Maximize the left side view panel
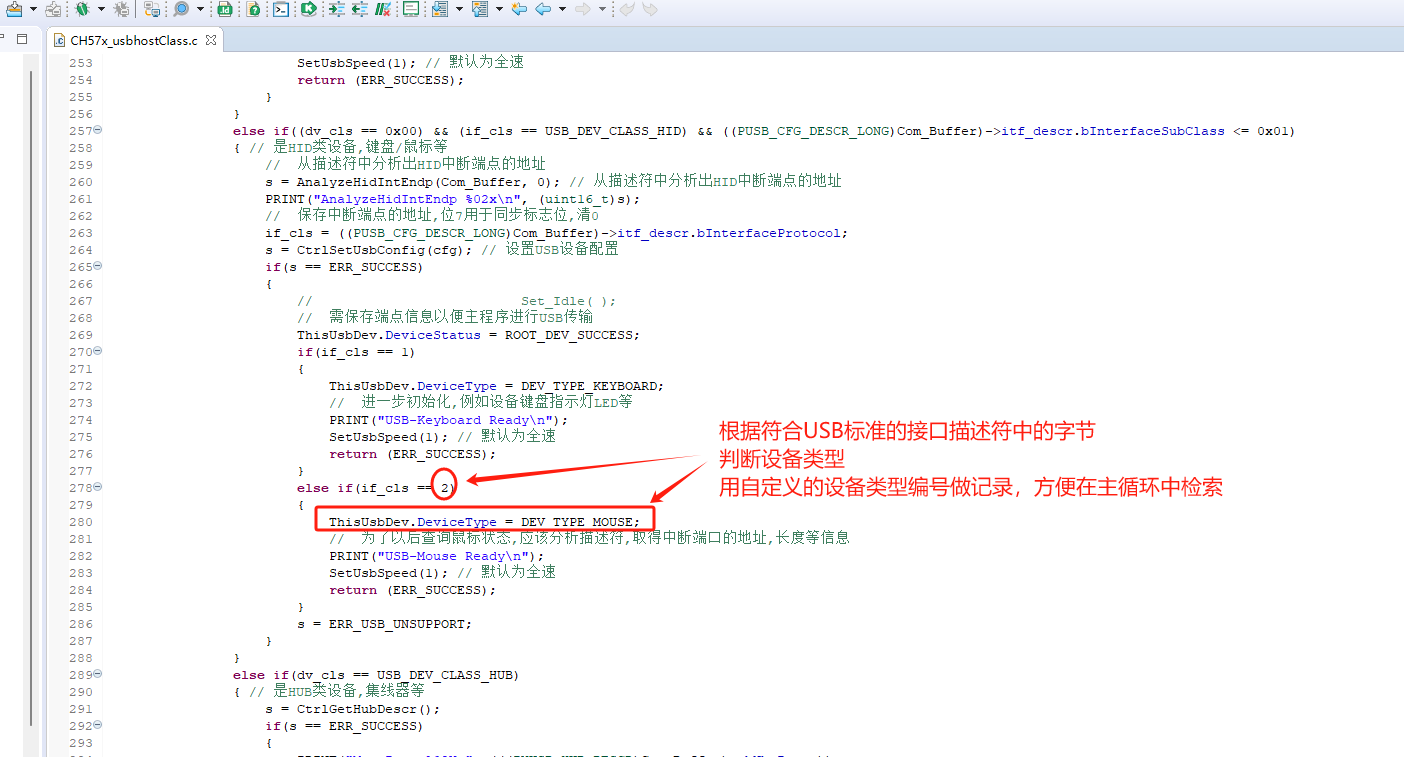 coord(22,38)
